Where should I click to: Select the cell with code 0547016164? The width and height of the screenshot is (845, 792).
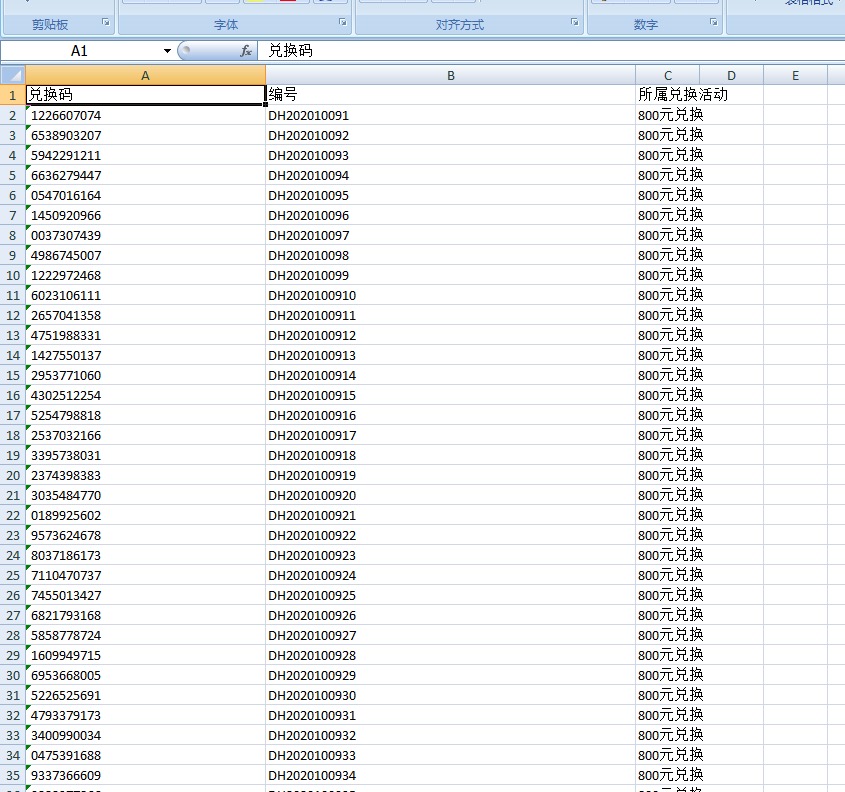pyautogui.click(x=145, y=195)
